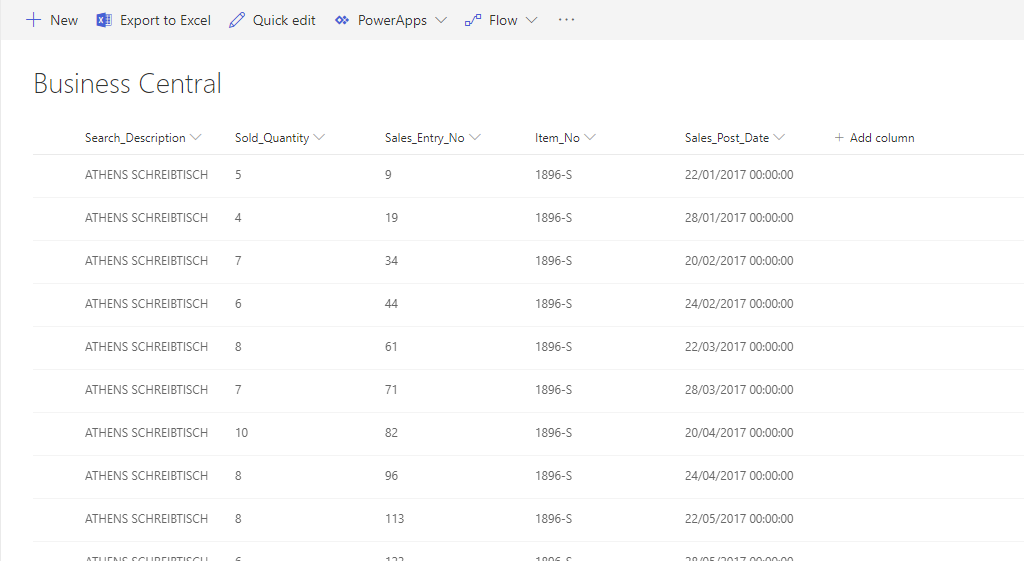Click the Business Central list title

[128, 84]
